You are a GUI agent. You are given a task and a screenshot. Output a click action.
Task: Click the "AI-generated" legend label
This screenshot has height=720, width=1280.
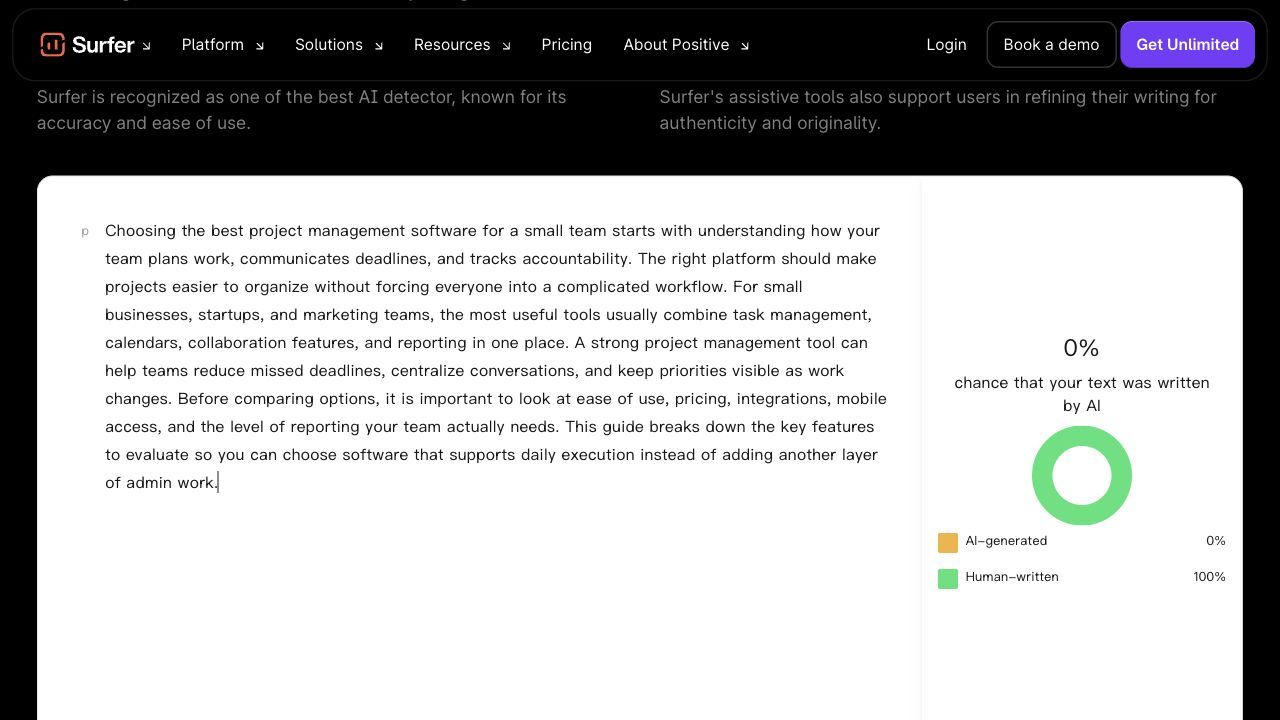1006,541
